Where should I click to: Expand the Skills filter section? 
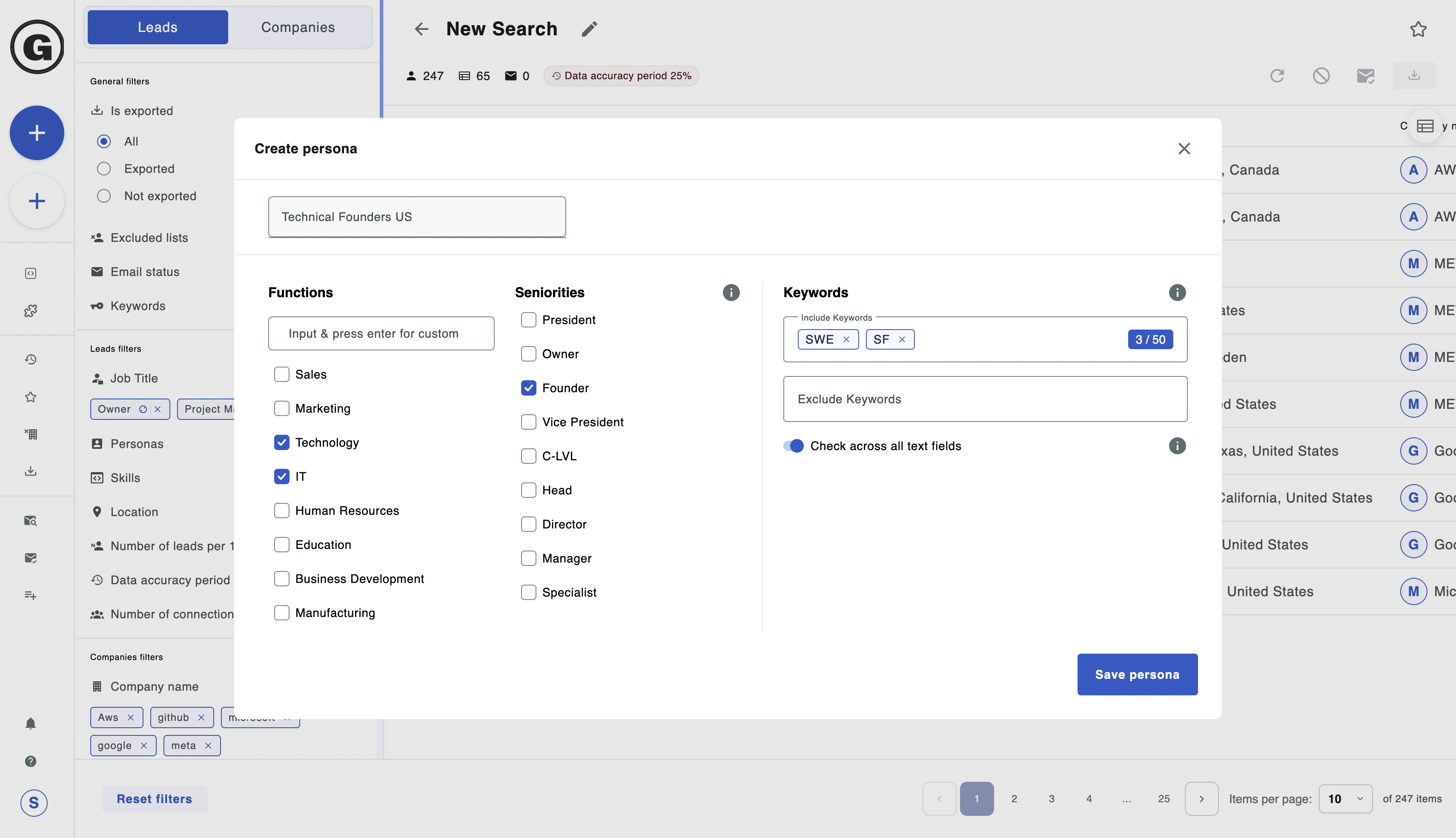pyautogui.click(x=125, y=478)
